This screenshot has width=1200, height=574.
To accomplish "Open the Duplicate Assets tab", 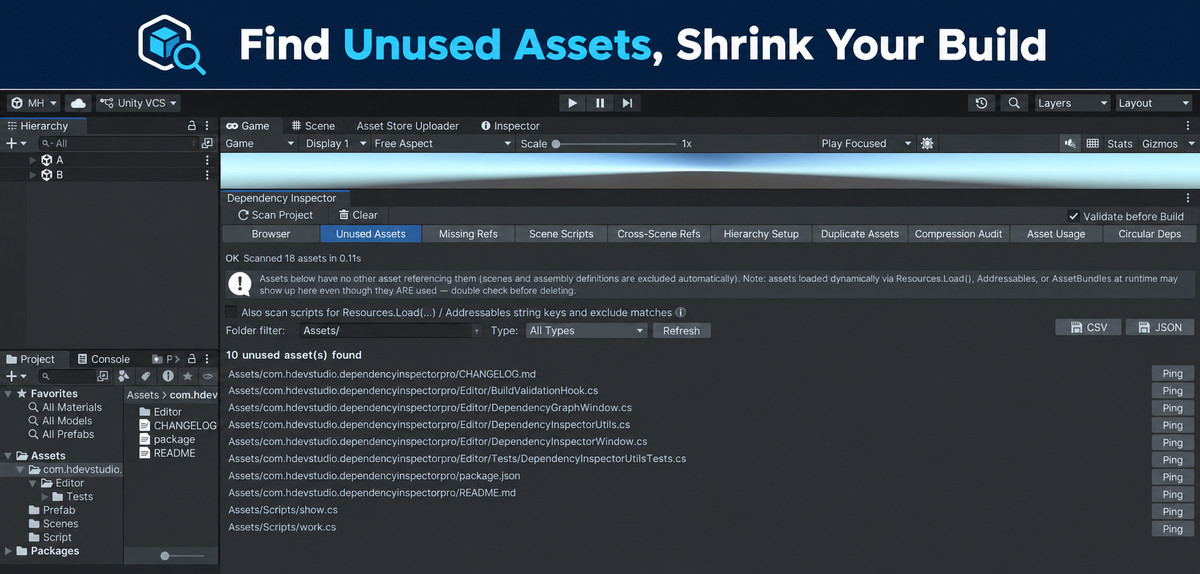I will click(860, 234).
